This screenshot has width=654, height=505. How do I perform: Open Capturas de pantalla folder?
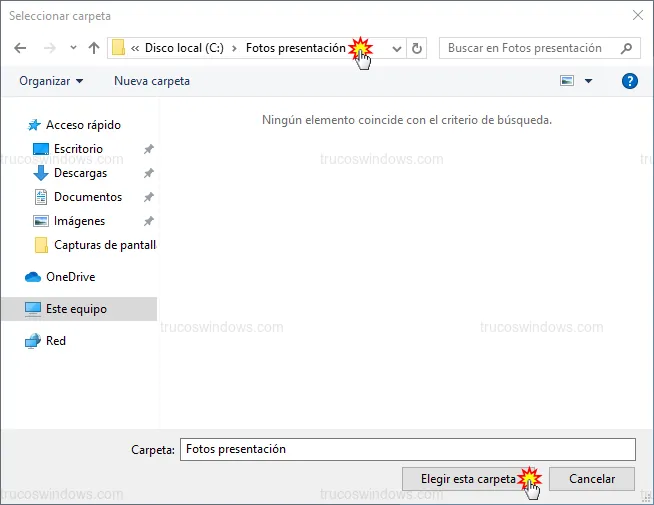104,245
